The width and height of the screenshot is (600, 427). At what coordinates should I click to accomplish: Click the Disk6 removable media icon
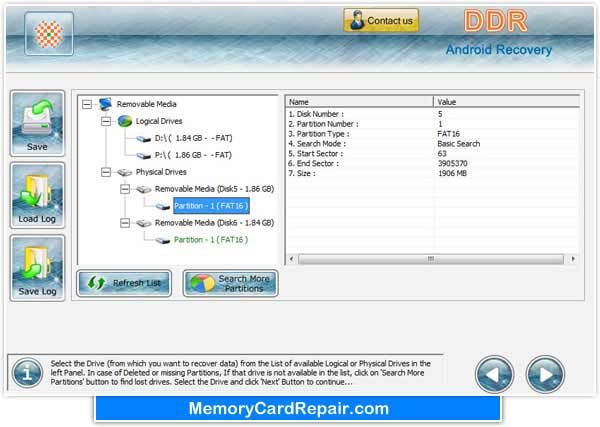point(144,223)
